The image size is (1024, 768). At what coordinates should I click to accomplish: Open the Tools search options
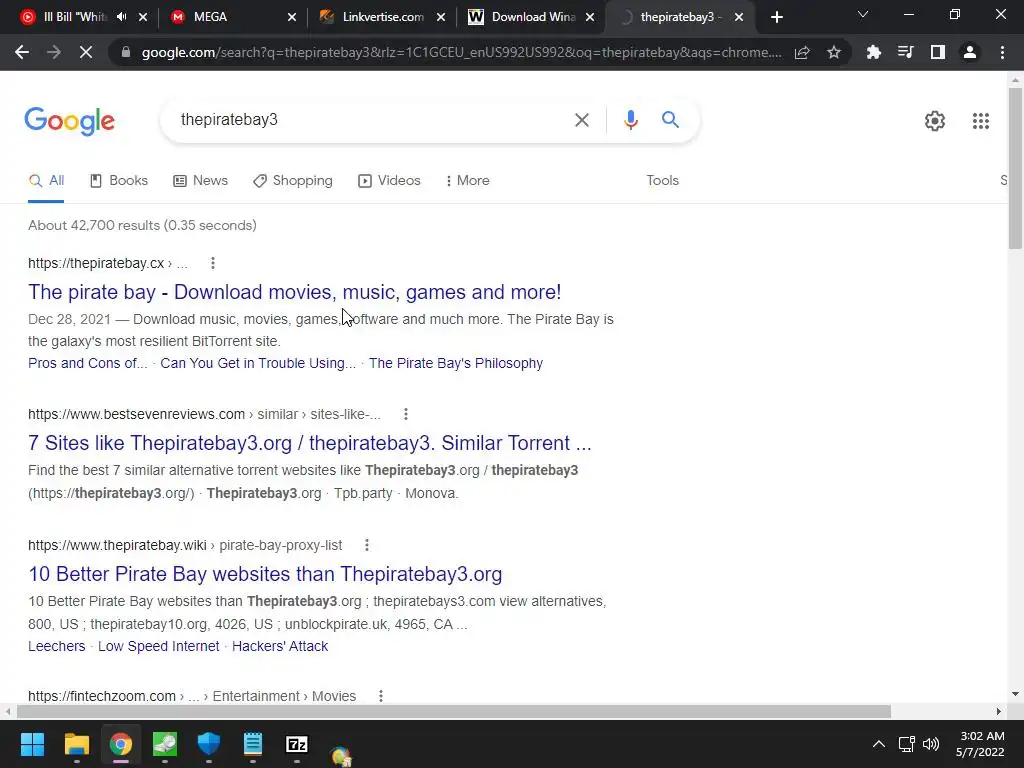[x=662, y=180]
